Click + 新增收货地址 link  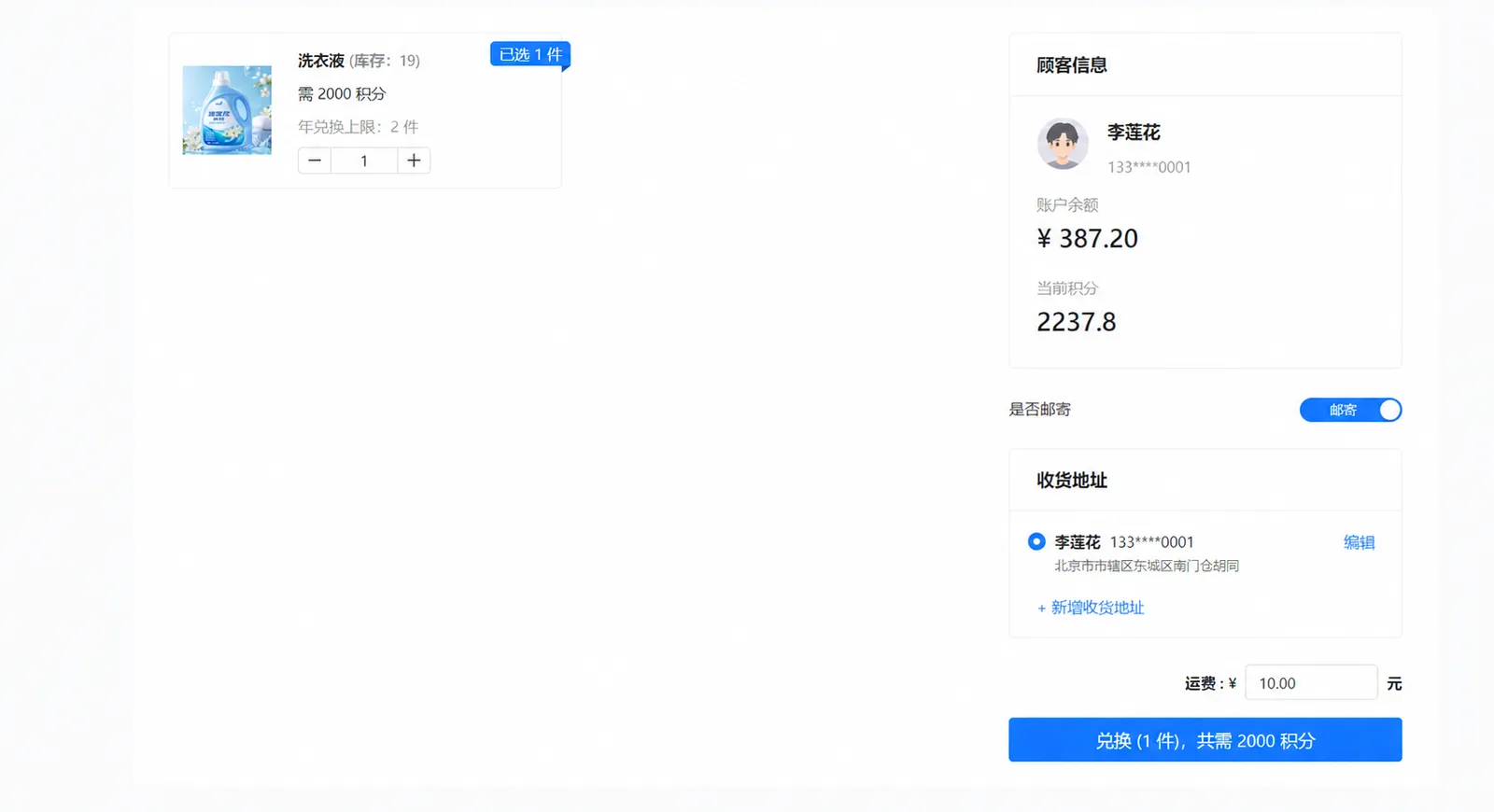(x=1091, y=608)
